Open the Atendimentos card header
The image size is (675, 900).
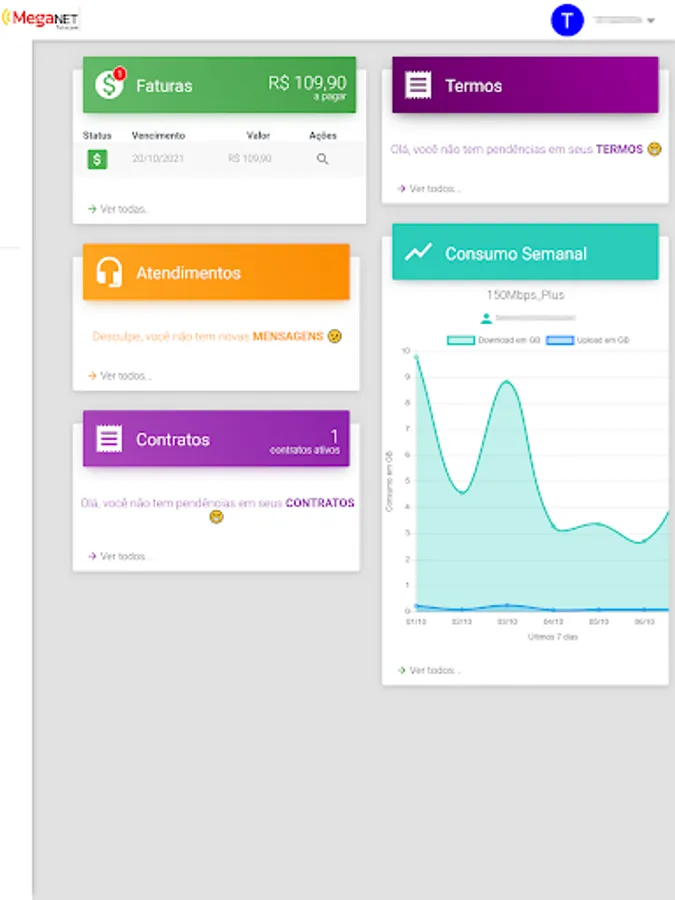click(x=216, y=272)
